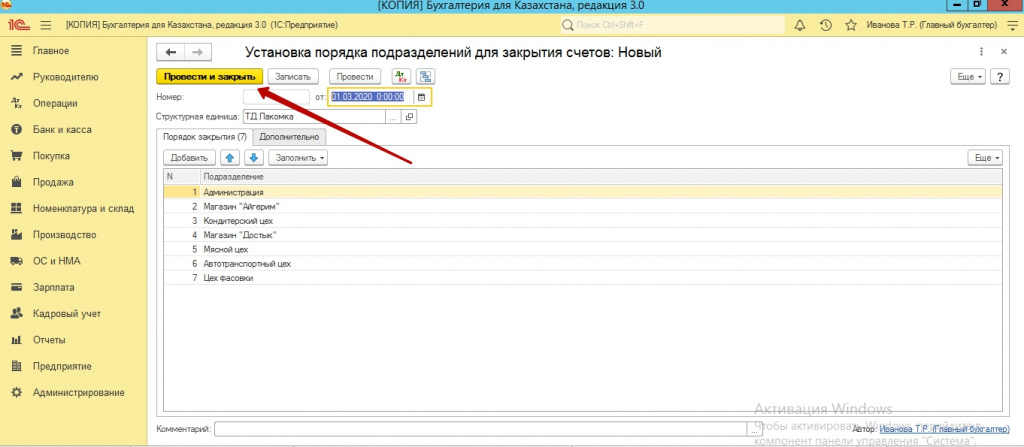Image resolution: width=1024 pixels, height=447 pixels.
Task: Click the Комментарий input field
Action: click(480, 429)
